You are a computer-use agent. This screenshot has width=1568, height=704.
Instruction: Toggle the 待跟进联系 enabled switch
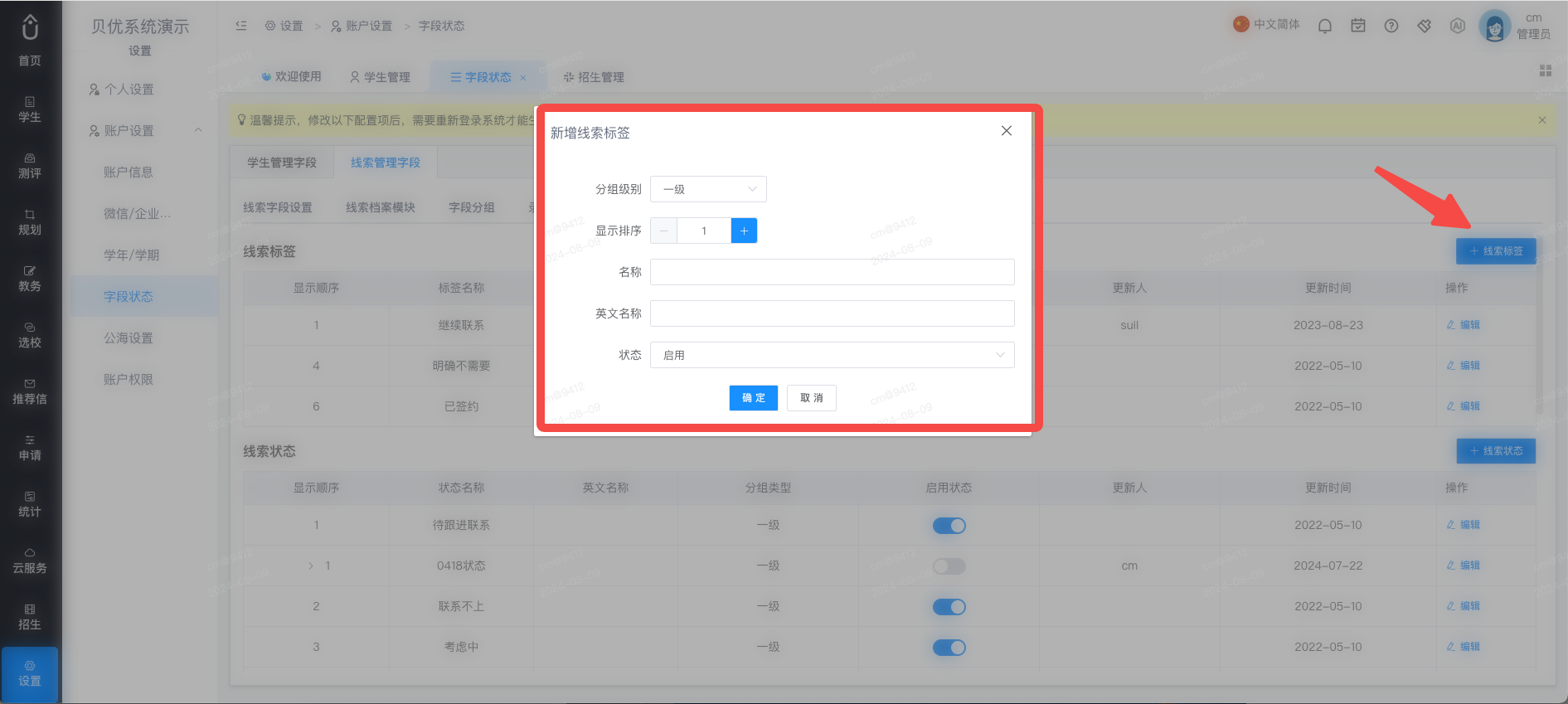pyautogui.click(x=949, y=526)
